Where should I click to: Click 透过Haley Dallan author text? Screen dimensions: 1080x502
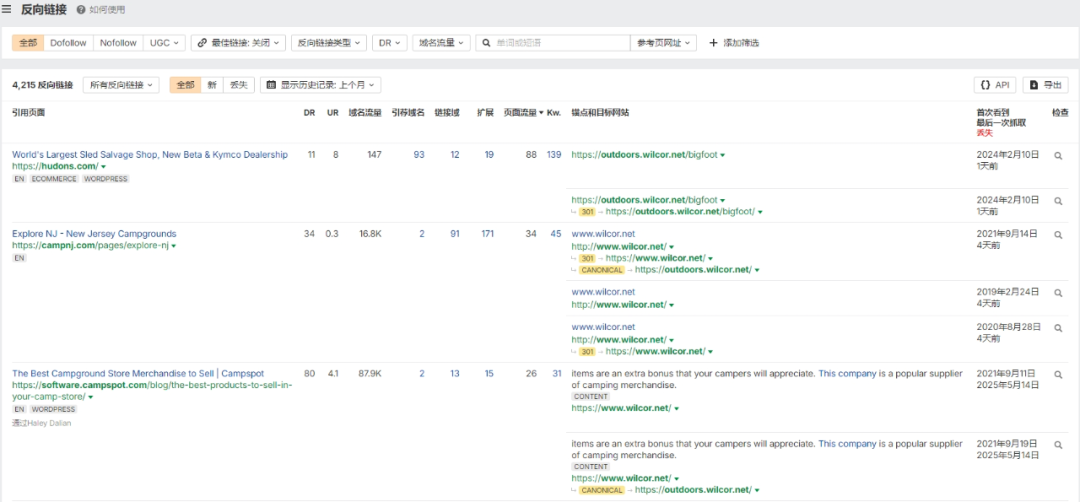41,423
